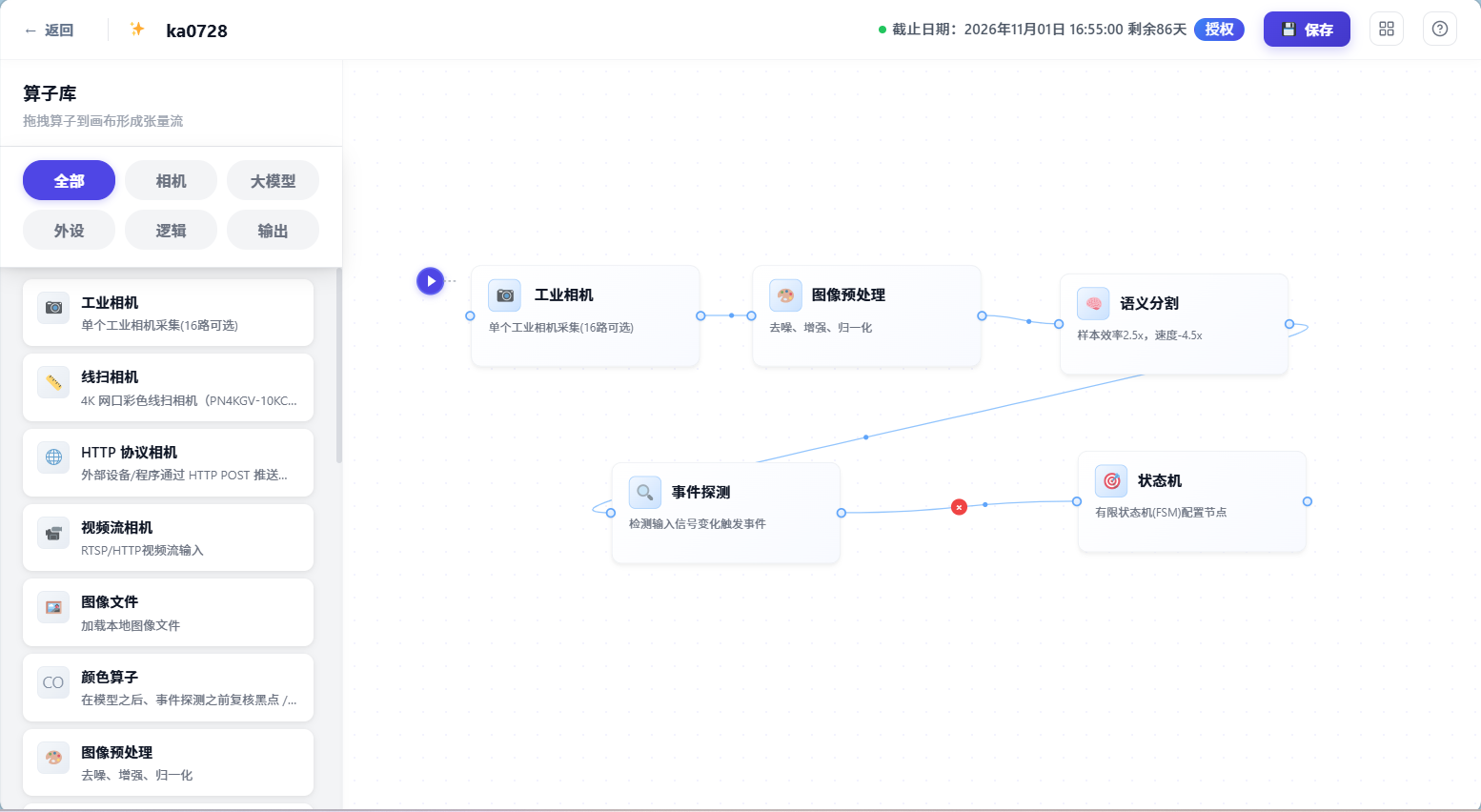Viewport: 1481px width, 812px height.
Task: Click the 4K 网口彩色线扫相机 description text
Action: [189, 400]
